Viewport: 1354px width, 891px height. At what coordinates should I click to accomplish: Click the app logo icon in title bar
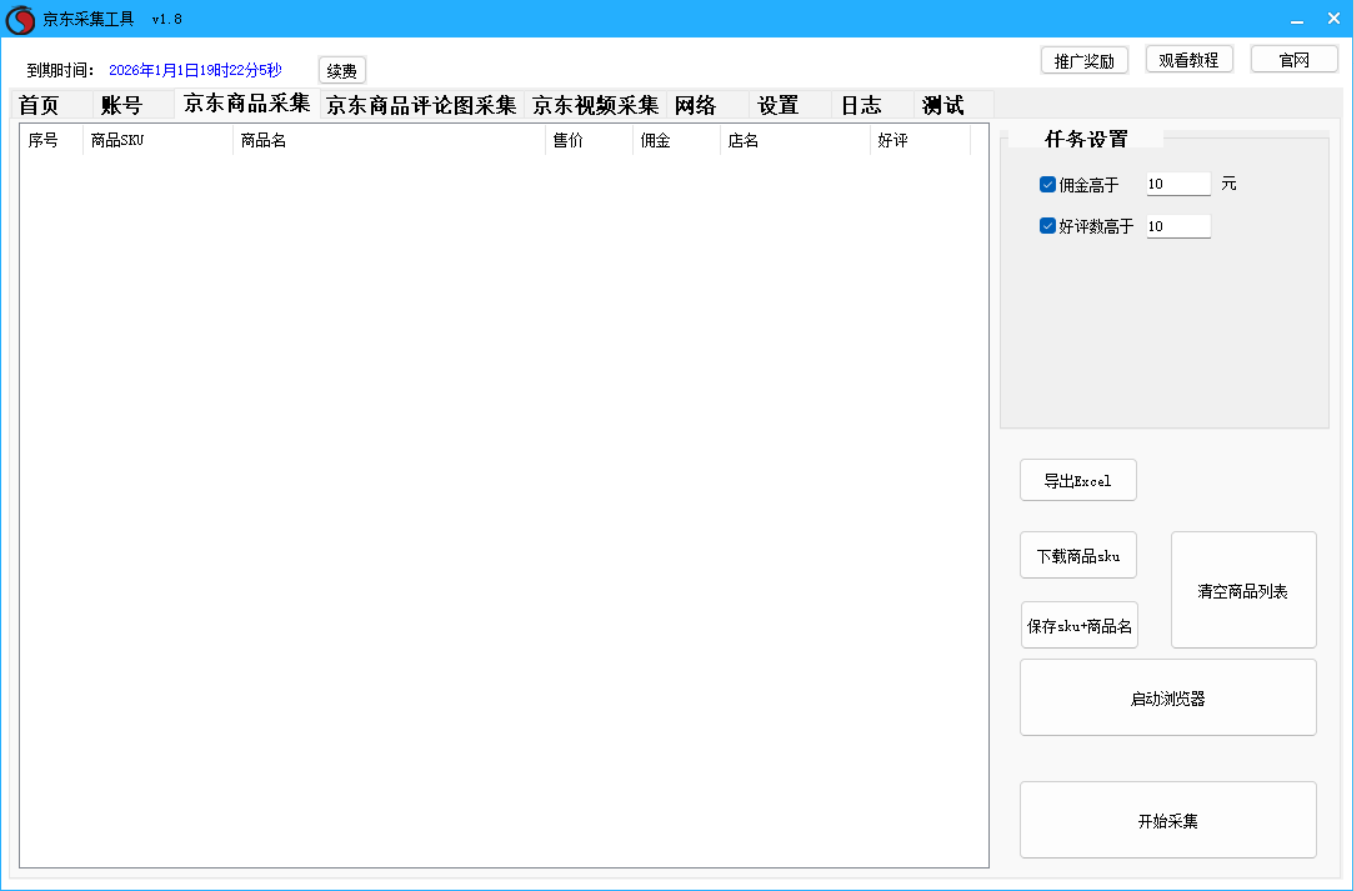pyautogui.click(x=20, y=19)
